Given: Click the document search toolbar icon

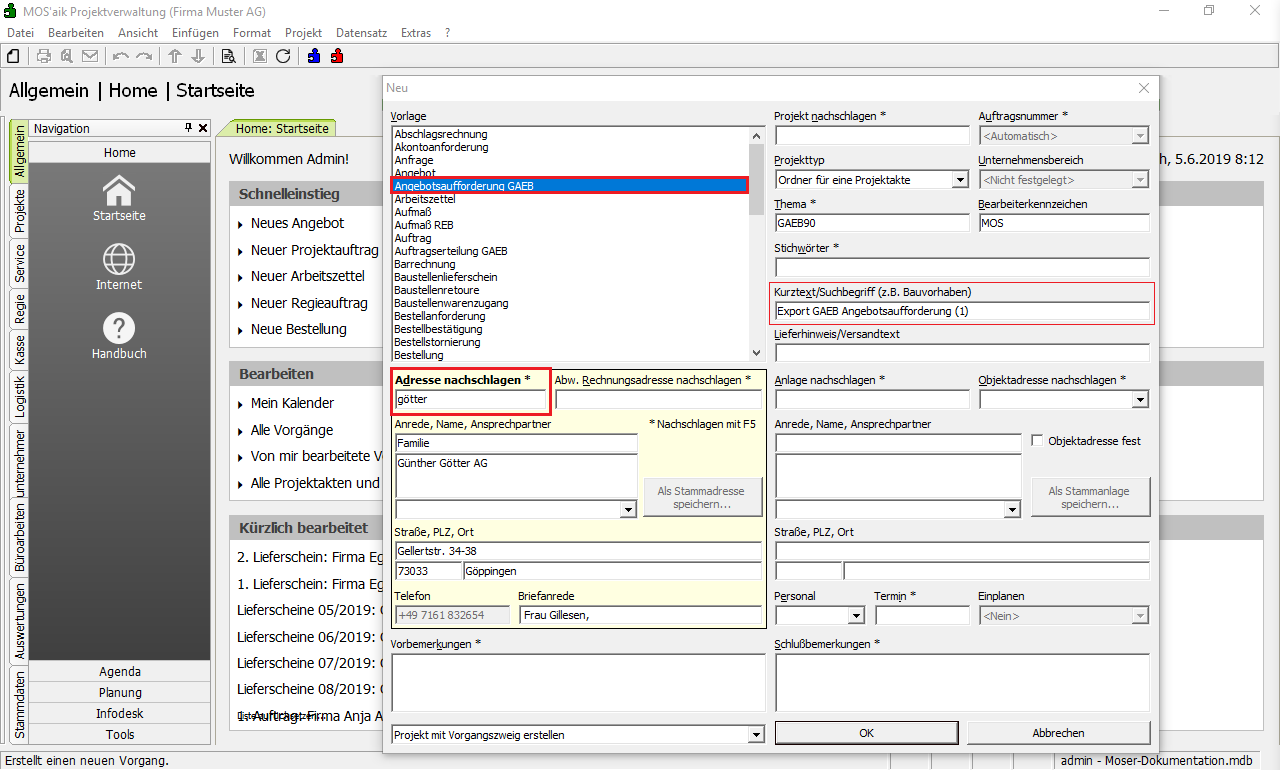Looking at the screenshot, I should click(x=228, y=56).
